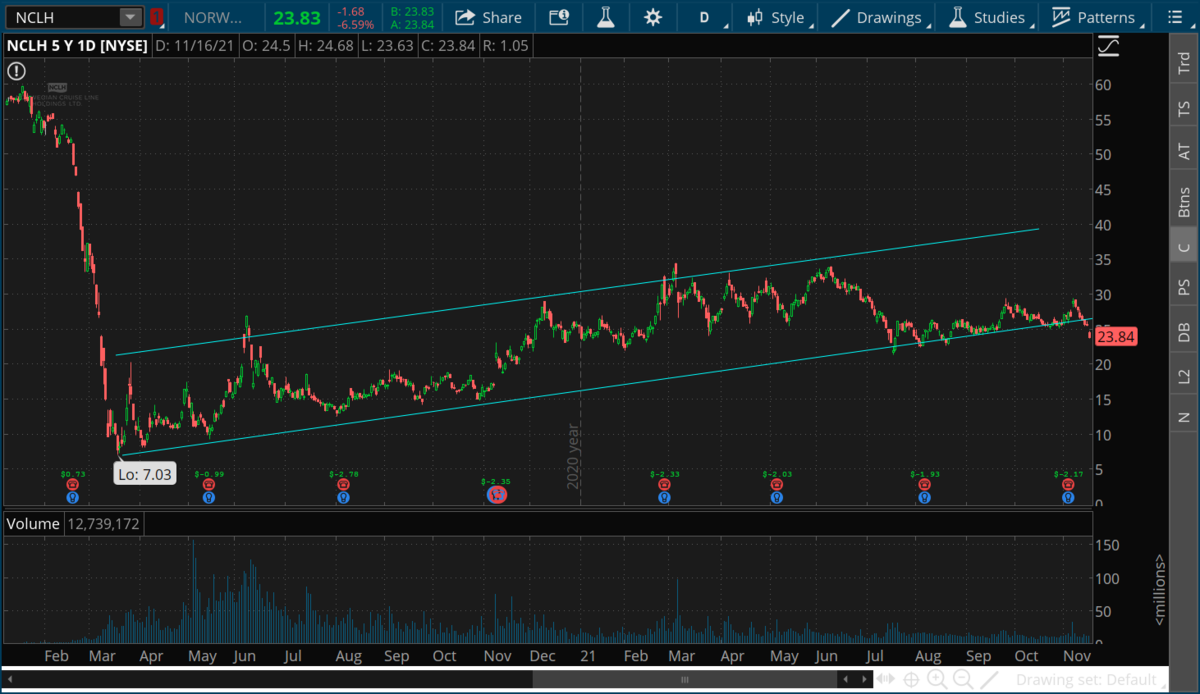Click the flask icon next to Share
This screenshot has width=1200, height=694.
605,17
